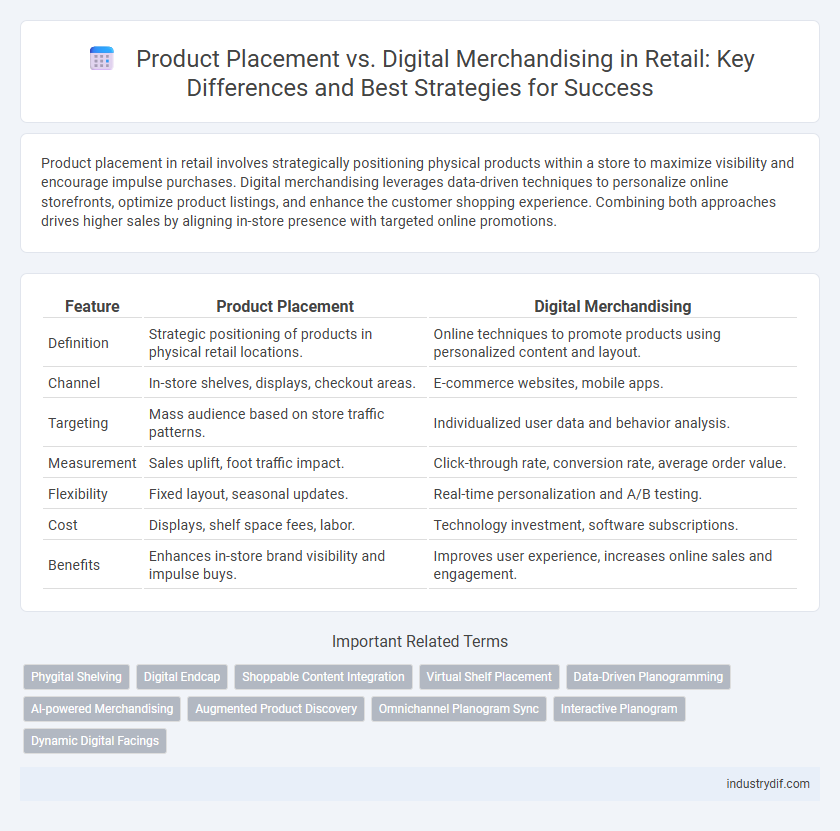Click the 'Digital Merchandising' column header
Viewport: 840px width, 831px height.
click(612, 306)
